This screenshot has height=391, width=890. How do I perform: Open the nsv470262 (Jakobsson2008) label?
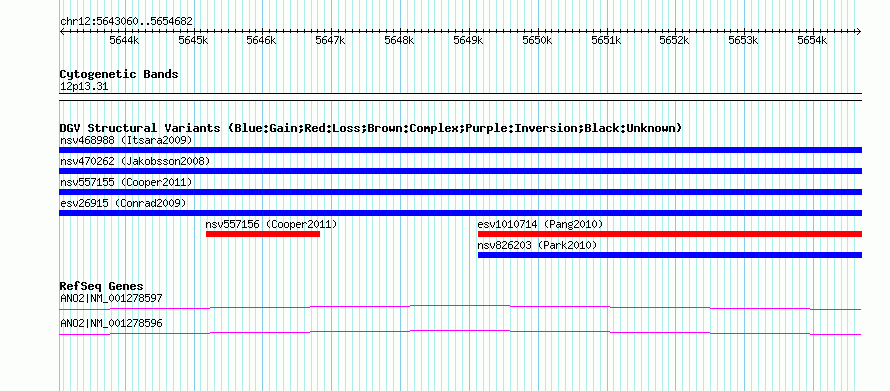tap(135, 161)
